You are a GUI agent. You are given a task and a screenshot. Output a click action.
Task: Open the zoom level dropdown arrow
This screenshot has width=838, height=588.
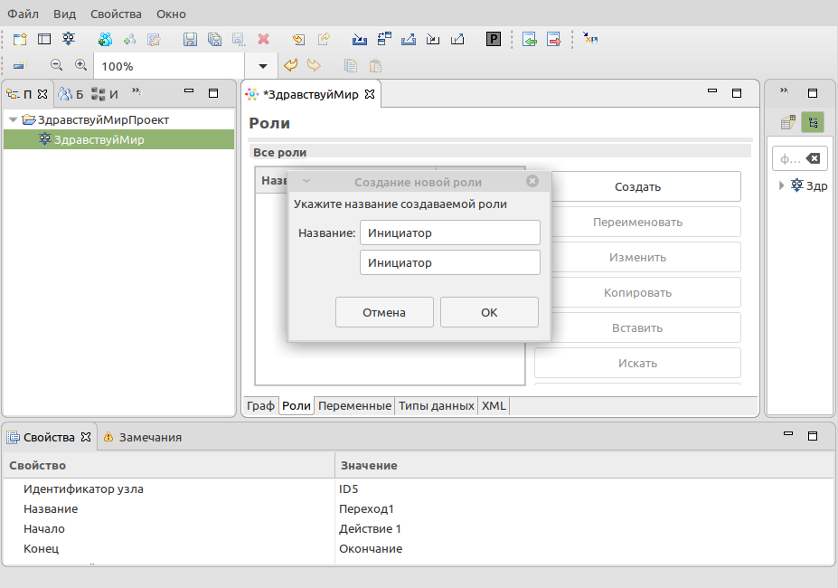(x=262, y=66)
